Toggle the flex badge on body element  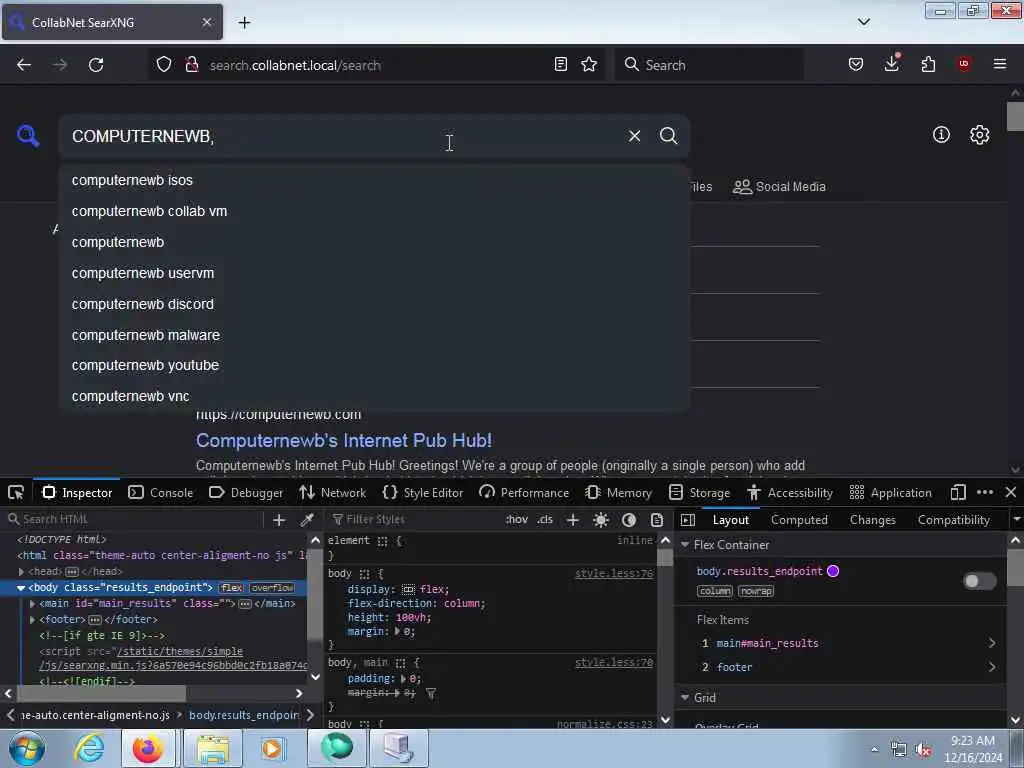(231, 588)
